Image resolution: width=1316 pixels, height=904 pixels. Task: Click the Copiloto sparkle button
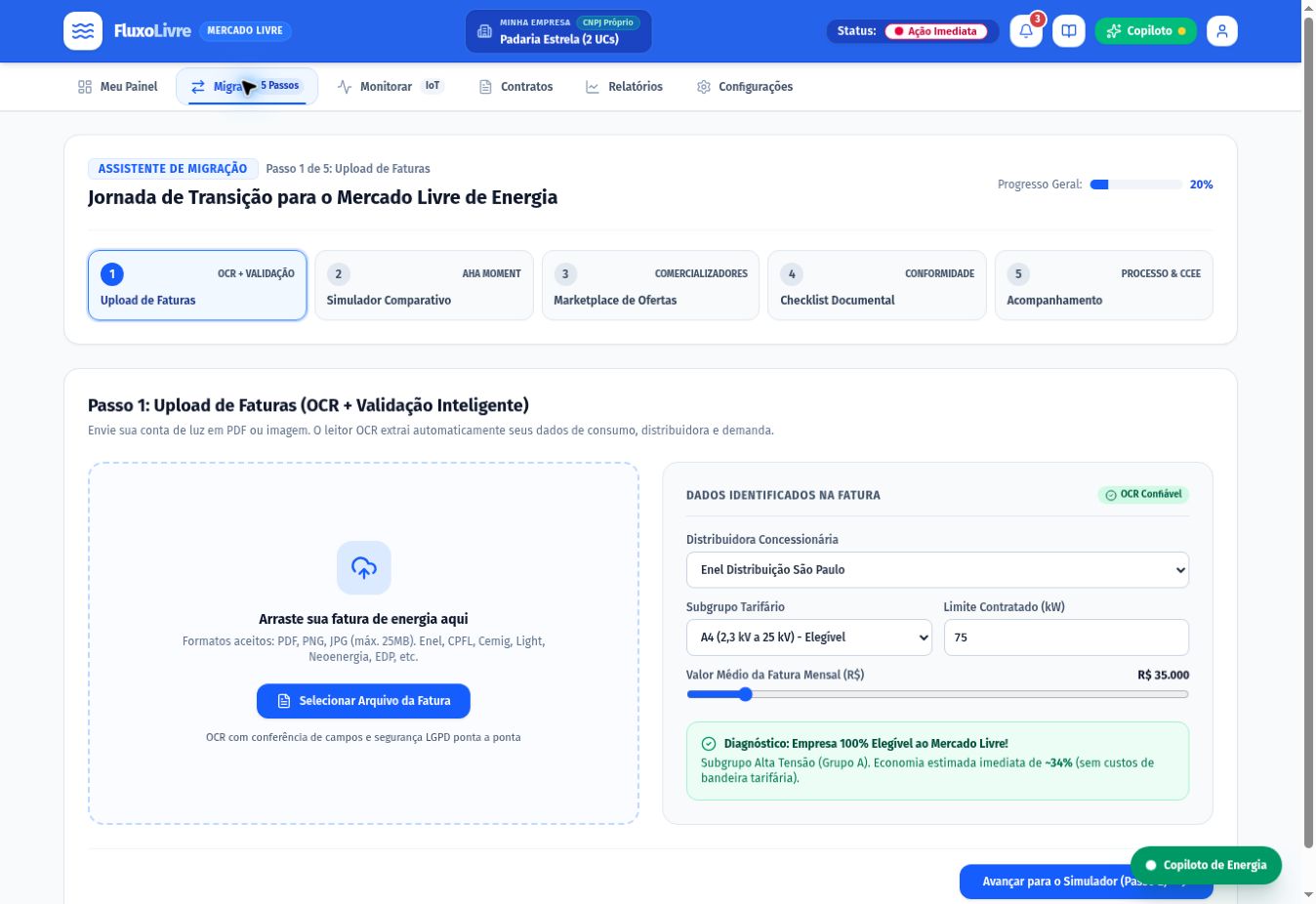pyautogui.click(x=1146, y=31)
